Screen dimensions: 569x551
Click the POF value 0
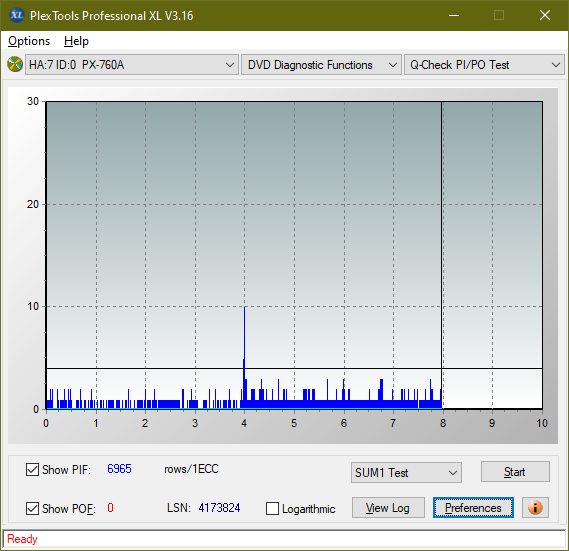(x=110, y=507)
